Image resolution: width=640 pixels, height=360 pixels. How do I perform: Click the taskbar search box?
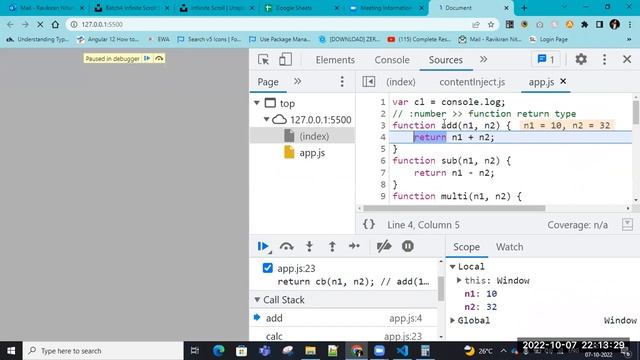(103, 351)
